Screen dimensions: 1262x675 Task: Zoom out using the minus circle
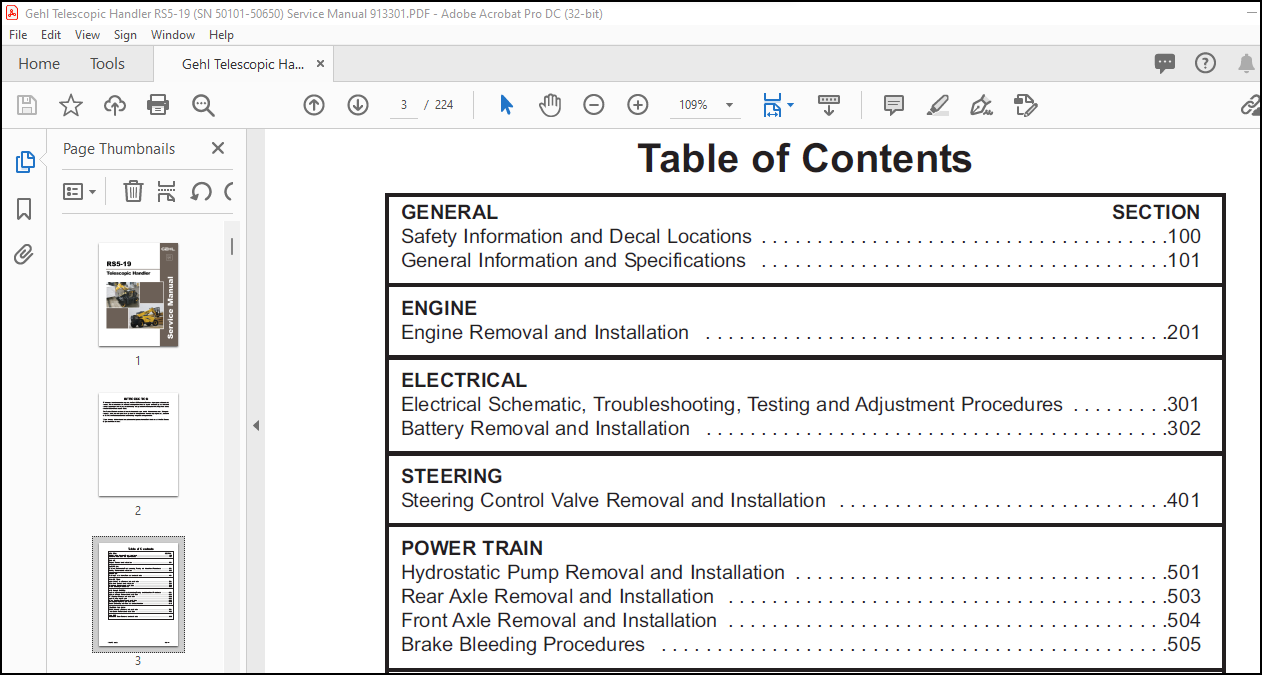click(594, 105)
